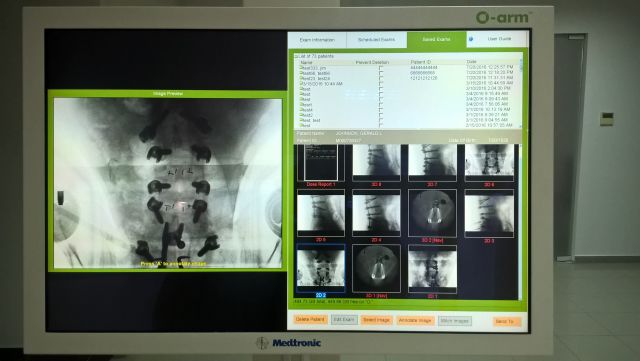Select the 2D 7 image thumbnail
Image resolution: width=640 pixels, height=361 pixels.
click(432, 163)
